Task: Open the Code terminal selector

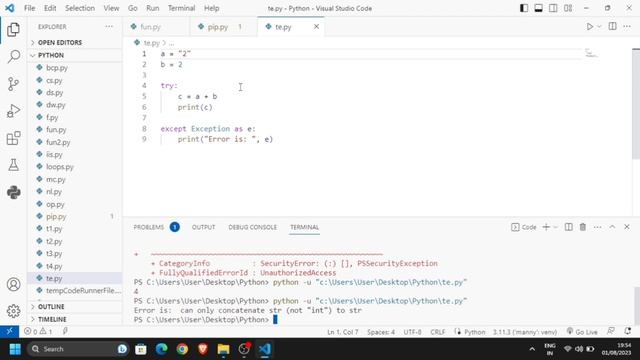Action: 524,227
